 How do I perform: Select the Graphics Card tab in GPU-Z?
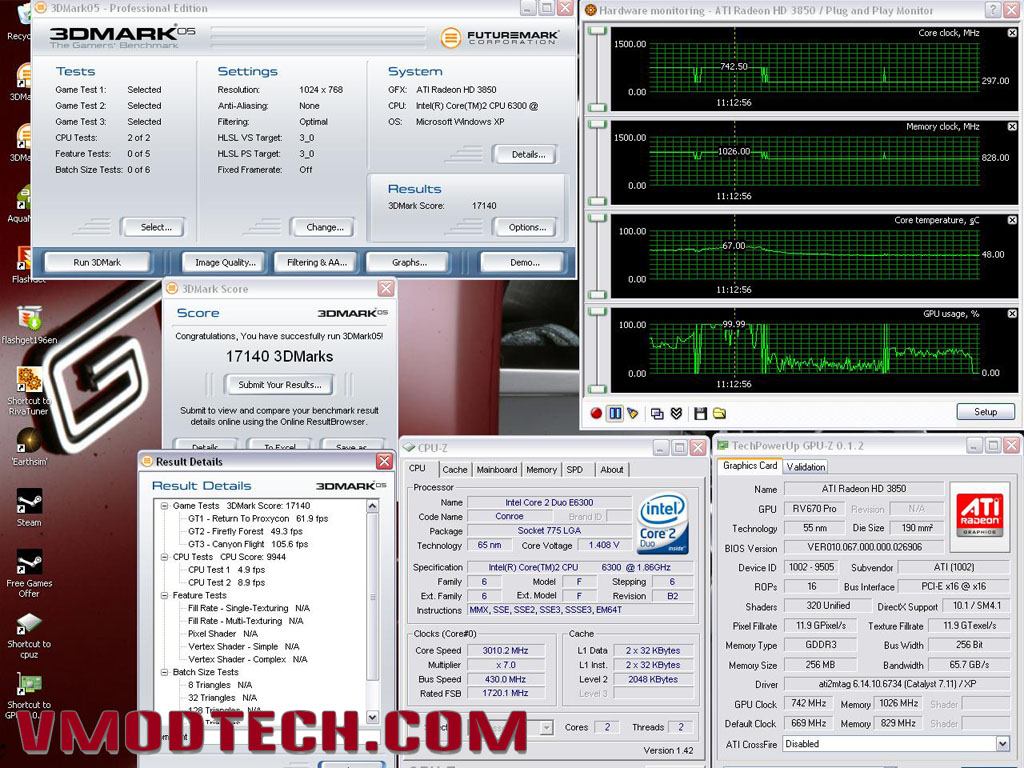click(750, 466)
